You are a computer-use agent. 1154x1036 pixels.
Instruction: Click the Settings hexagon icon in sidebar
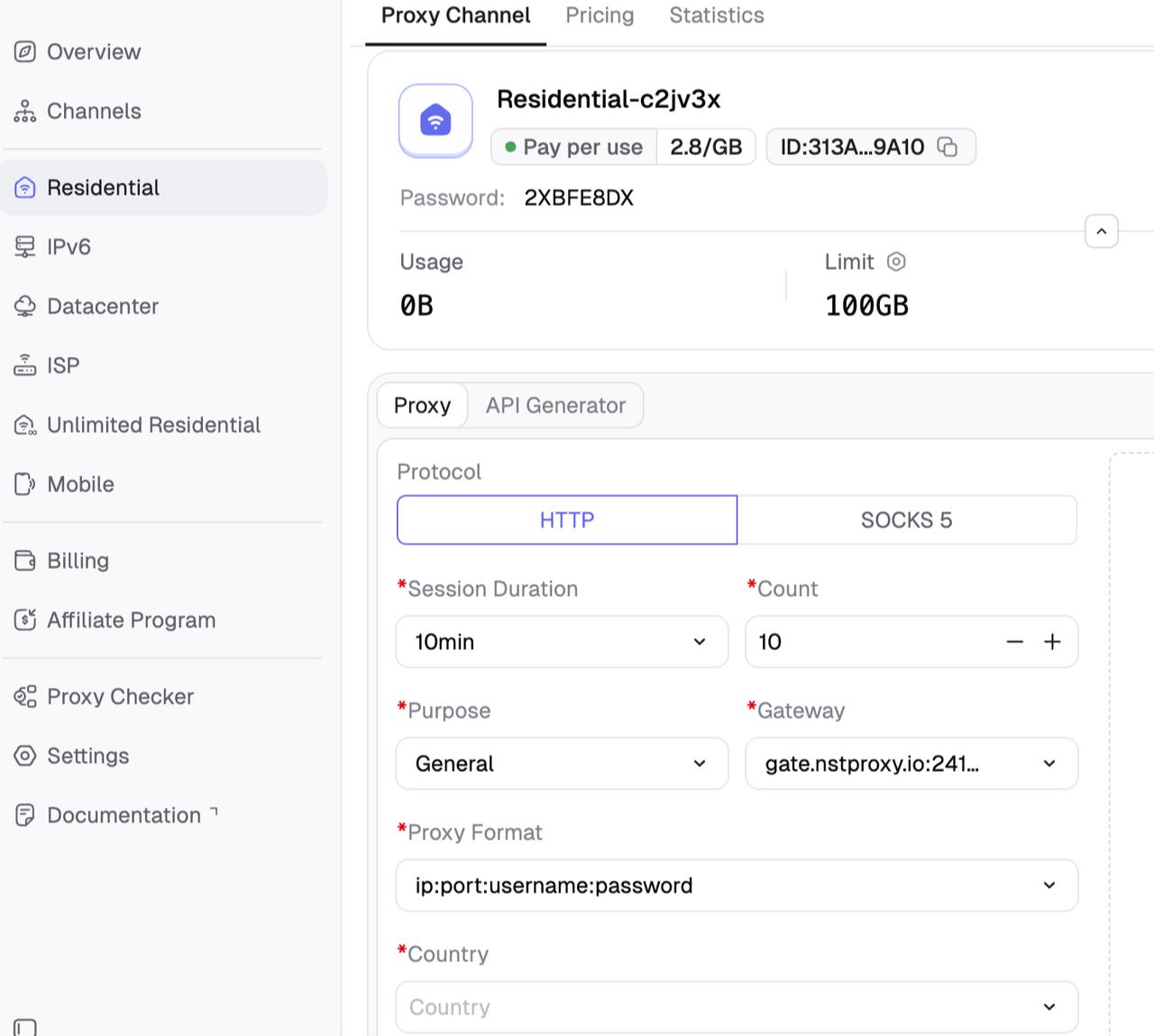(25, 756)
